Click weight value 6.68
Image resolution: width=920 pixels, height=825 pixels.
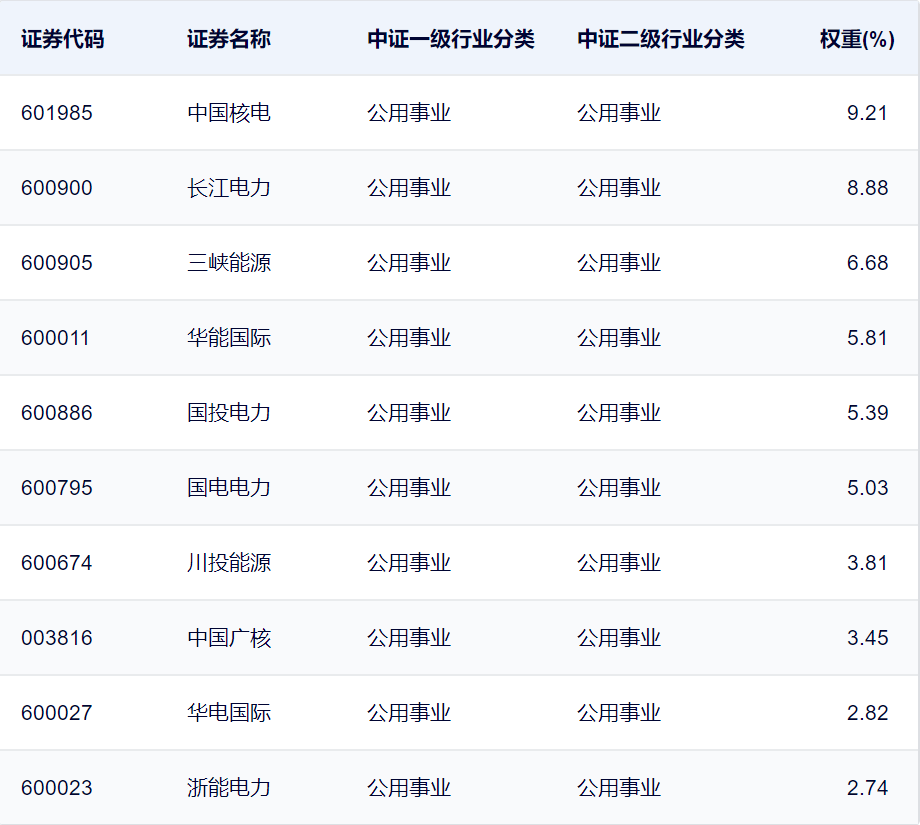pos(867,262)
